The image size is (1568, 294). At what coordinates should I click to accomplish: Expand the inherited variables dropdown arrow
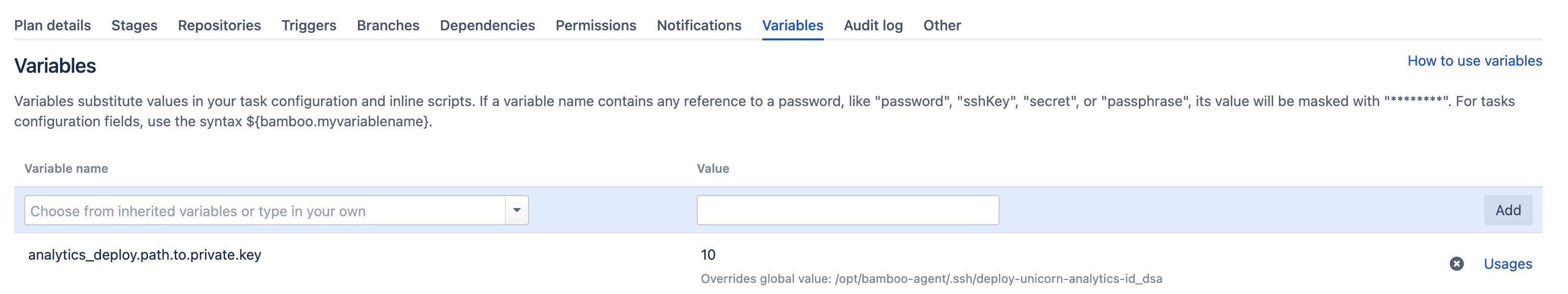pyautogui.click(x=516, y=210)
